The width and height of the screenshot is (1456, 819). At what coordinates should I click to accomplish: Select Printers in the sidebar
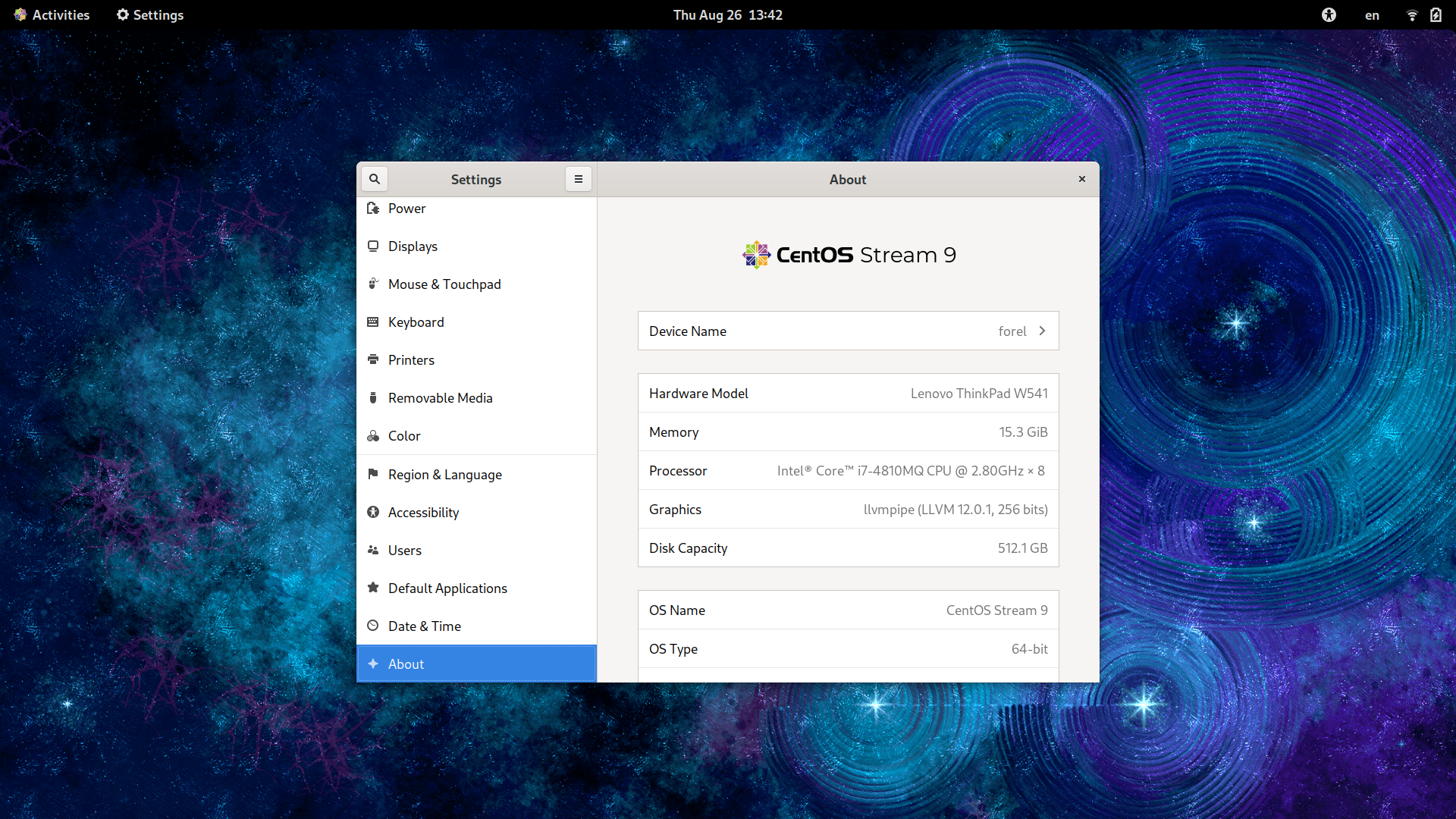tap(476, 360)
